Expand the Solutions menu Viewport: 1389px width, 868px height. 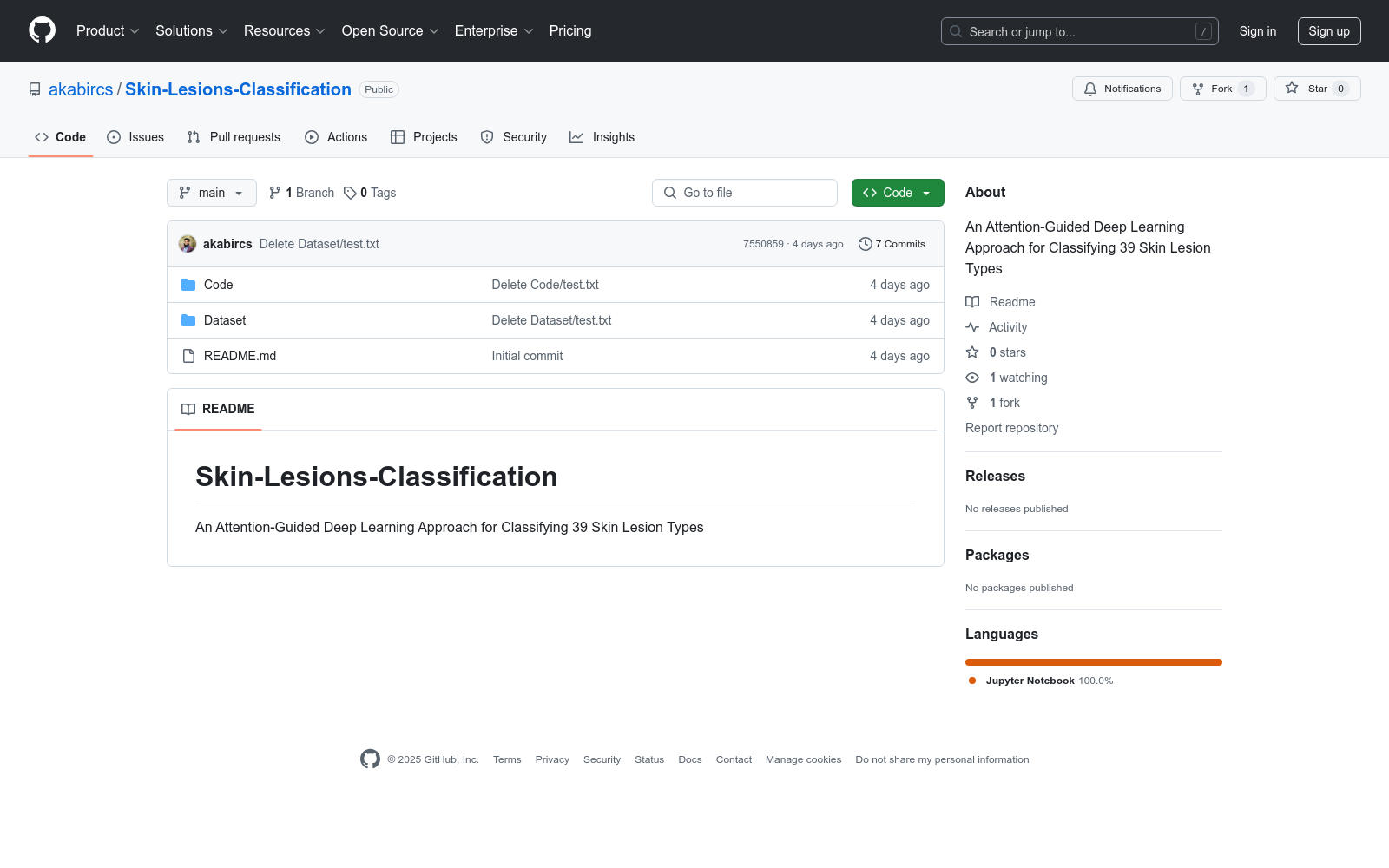tap(191, 30)
